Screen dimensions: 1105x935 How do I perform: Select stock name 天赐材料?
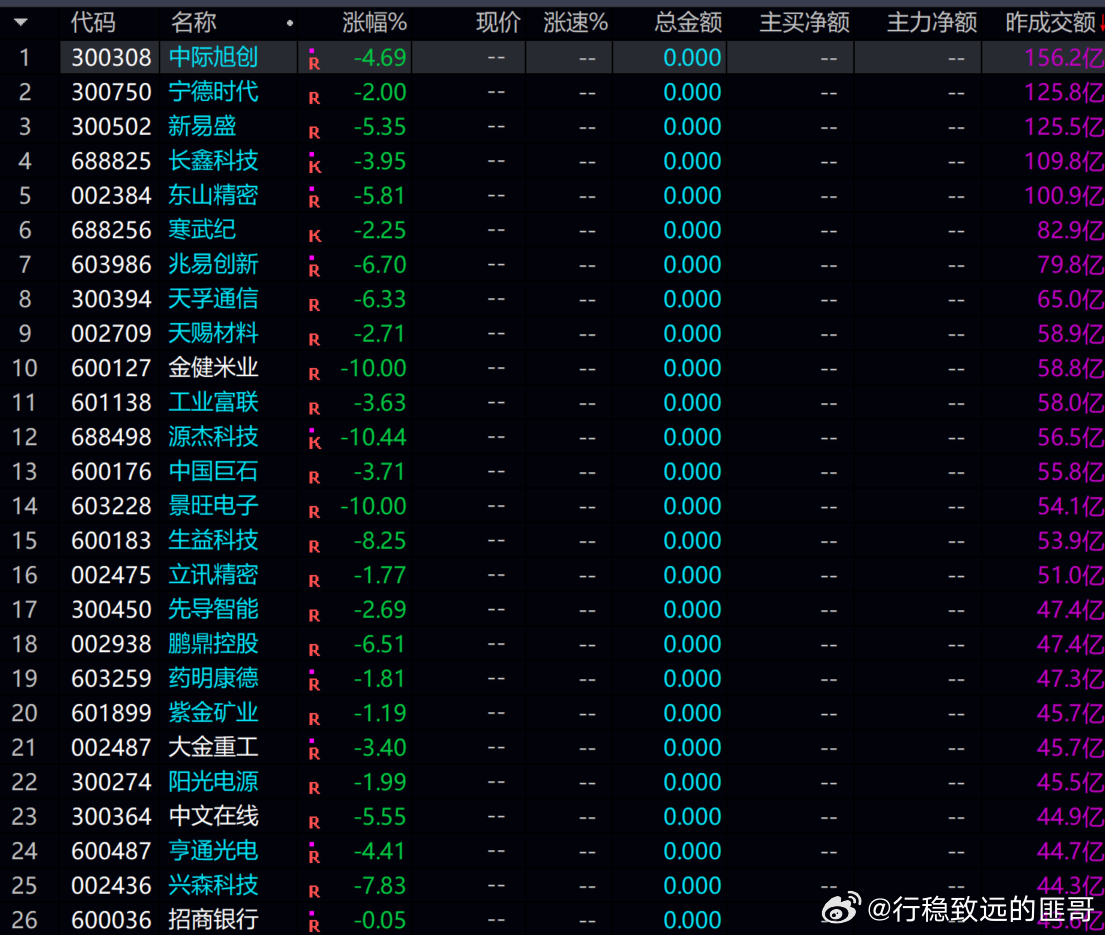[x=214, y=333]
